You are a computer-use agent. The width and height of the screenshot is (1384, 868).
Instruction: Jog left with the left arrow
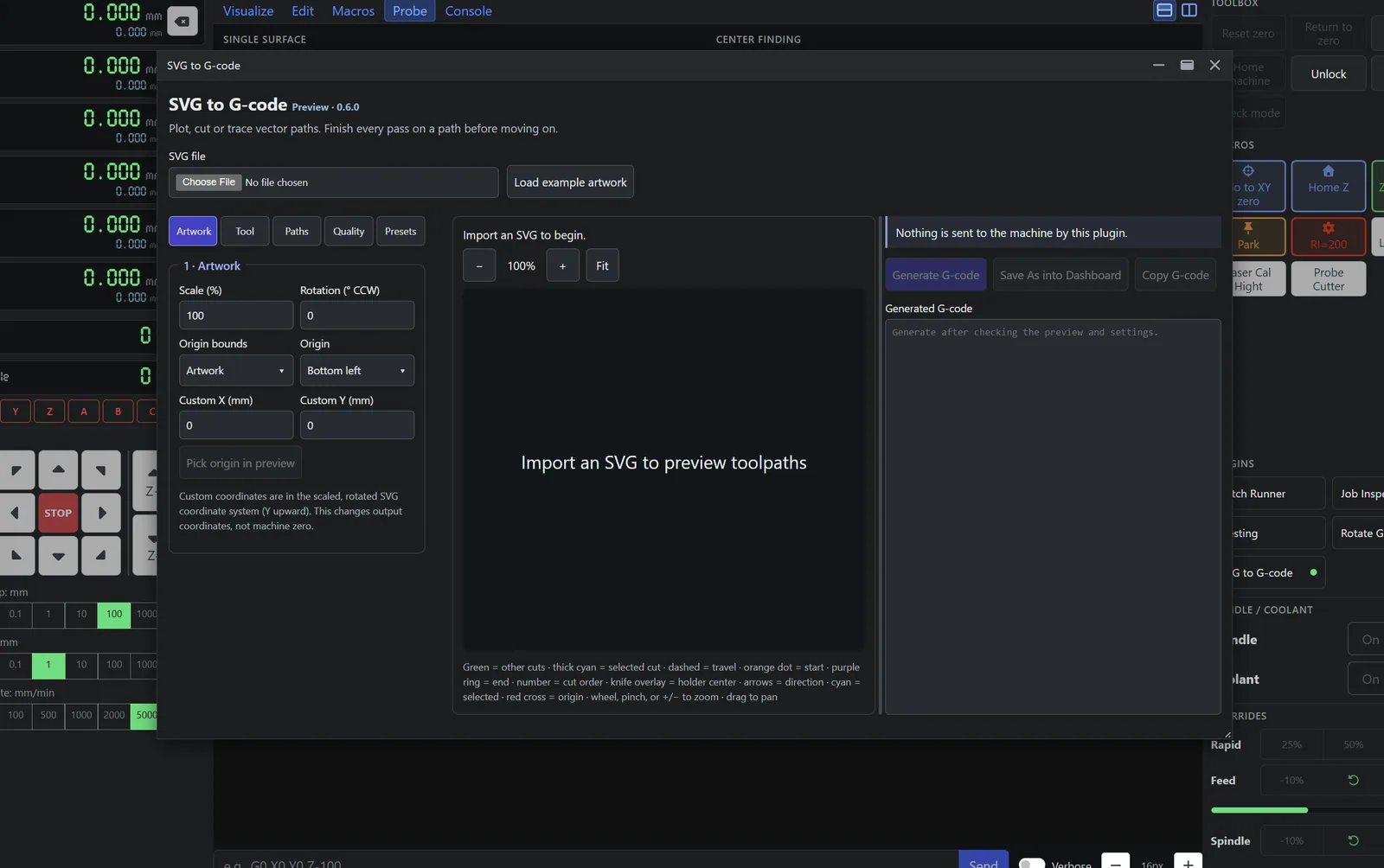[16, 513]
